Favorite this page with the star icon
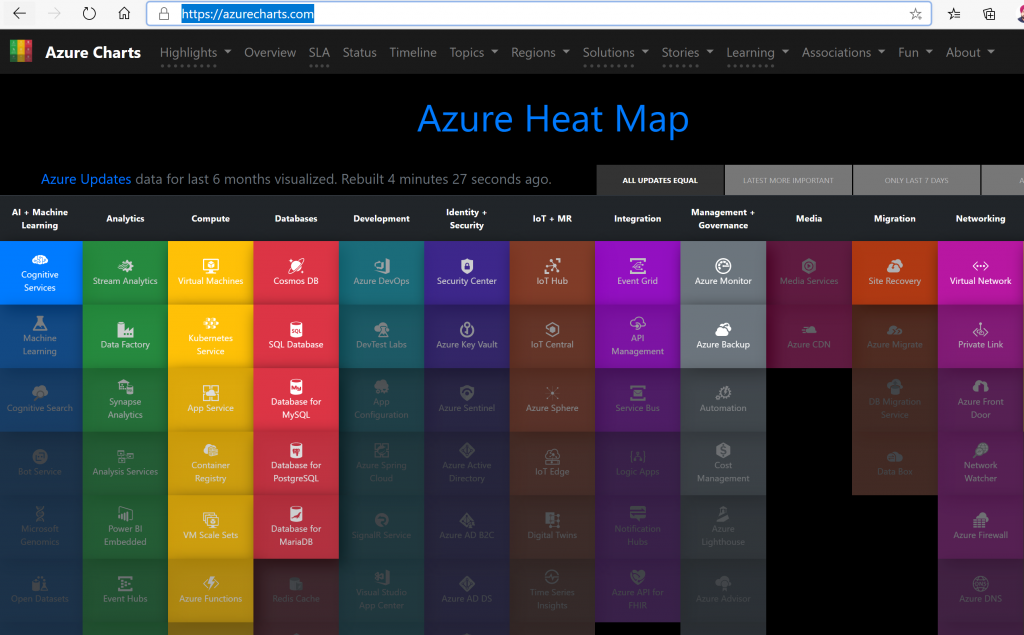This screenshot has width=1024, height=635. [915, 14]
